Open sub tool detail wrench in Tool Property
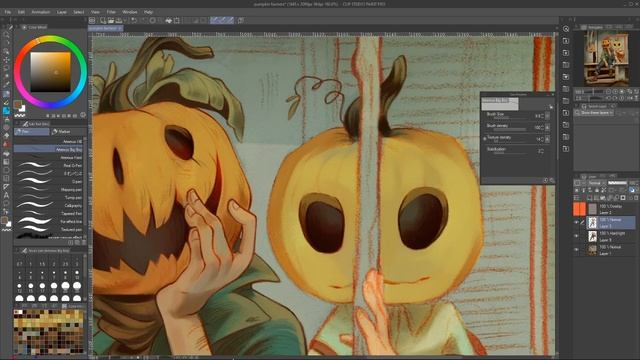Image resolution: width=640 pixels, height=360 pixels. click(552, 180)
